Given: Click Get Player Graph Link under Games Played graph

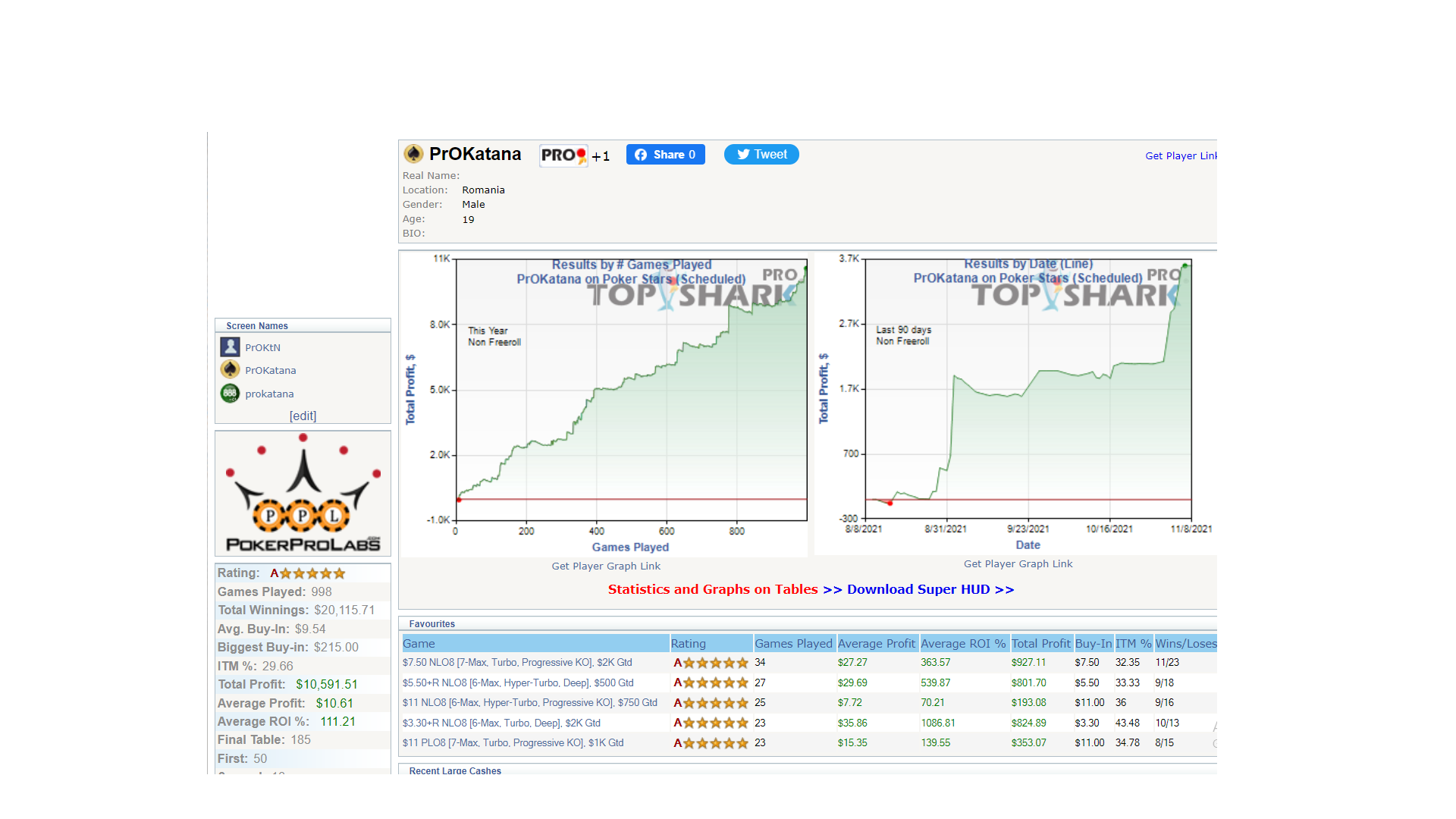Looking at the screenshot, I should coord(606,566).
